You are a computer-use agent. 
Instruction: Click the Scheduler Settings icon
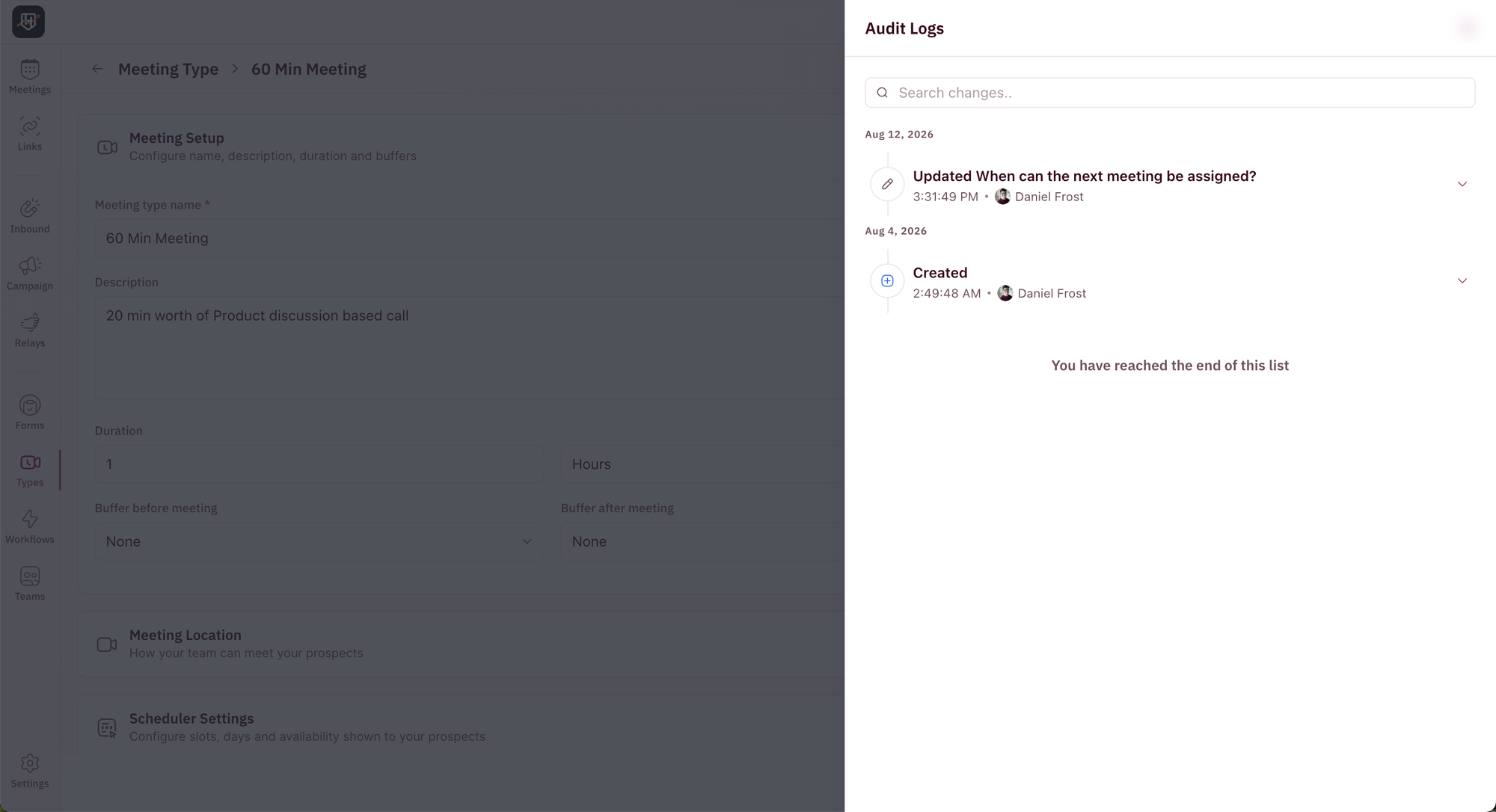coord(107,728)
